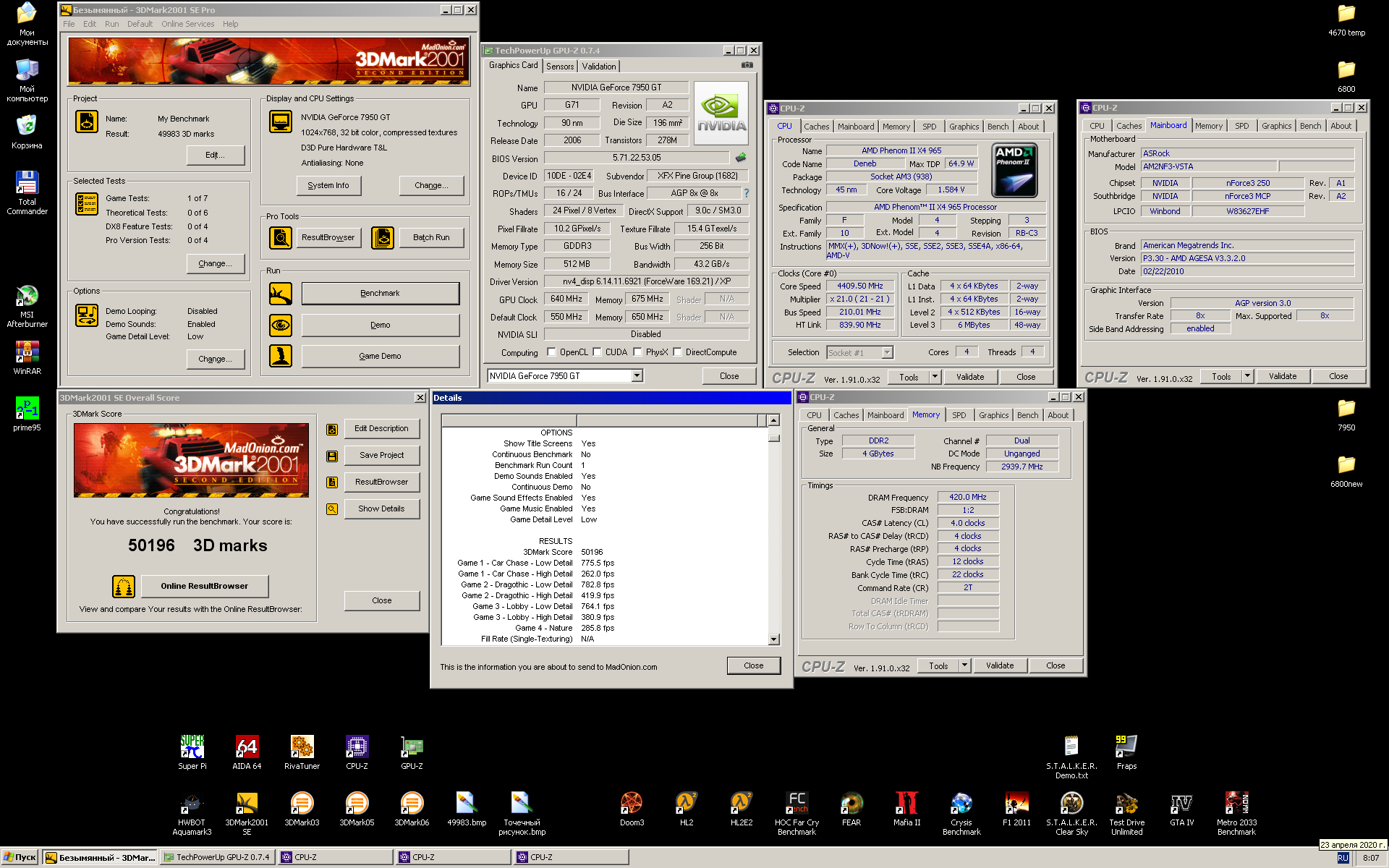Open the Online Services menu in 3DMark2001
This screenshot has width=1389, height=868.
coord(187,24)
